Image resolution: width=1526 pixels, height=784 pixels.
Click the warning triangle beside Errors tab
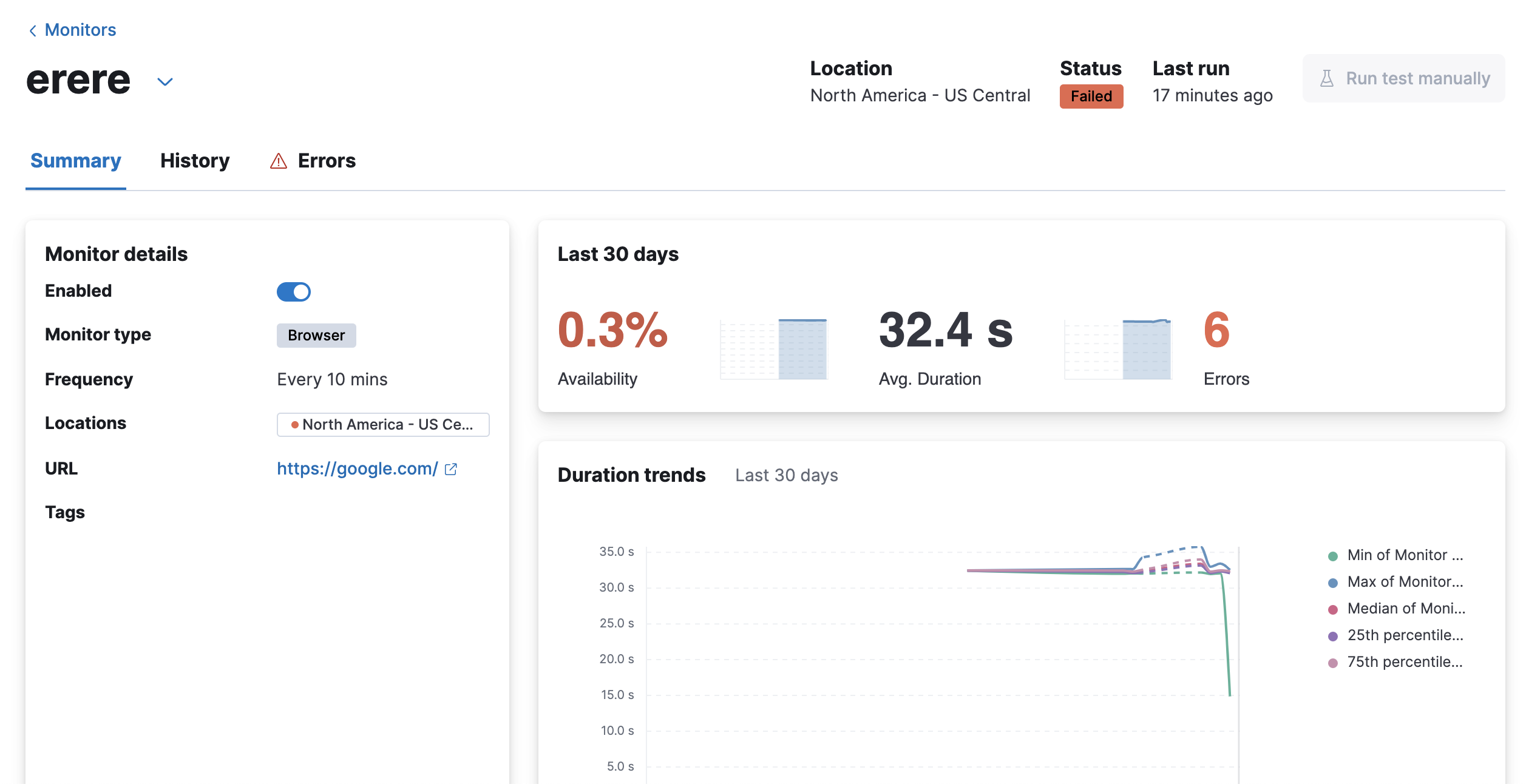278,160
